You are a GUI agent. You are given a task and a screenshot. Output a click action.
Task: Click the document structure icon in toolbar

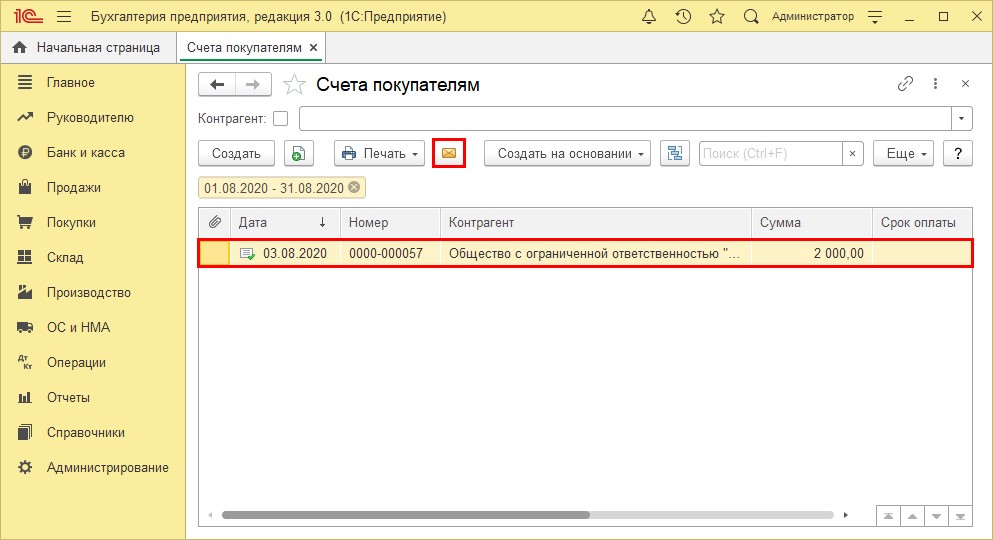[x=675, y=153]
